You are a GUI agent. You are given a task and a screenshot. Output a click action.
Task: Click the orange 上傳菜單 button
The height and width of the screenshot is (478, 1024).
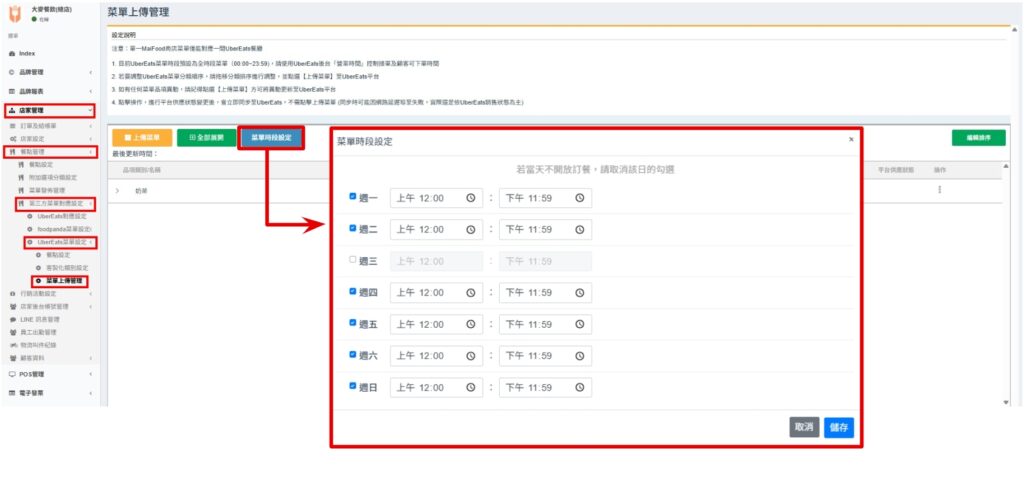141,137
